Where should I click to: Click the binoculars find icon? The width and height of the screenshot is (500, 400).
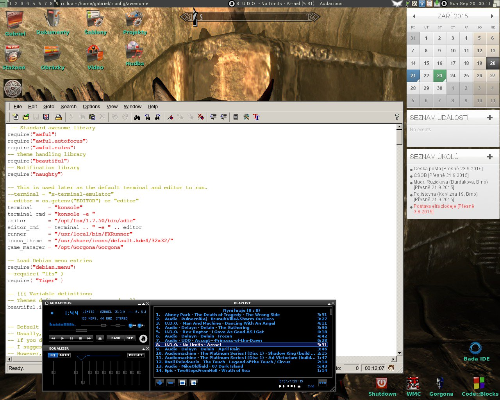tap(137, 117)
